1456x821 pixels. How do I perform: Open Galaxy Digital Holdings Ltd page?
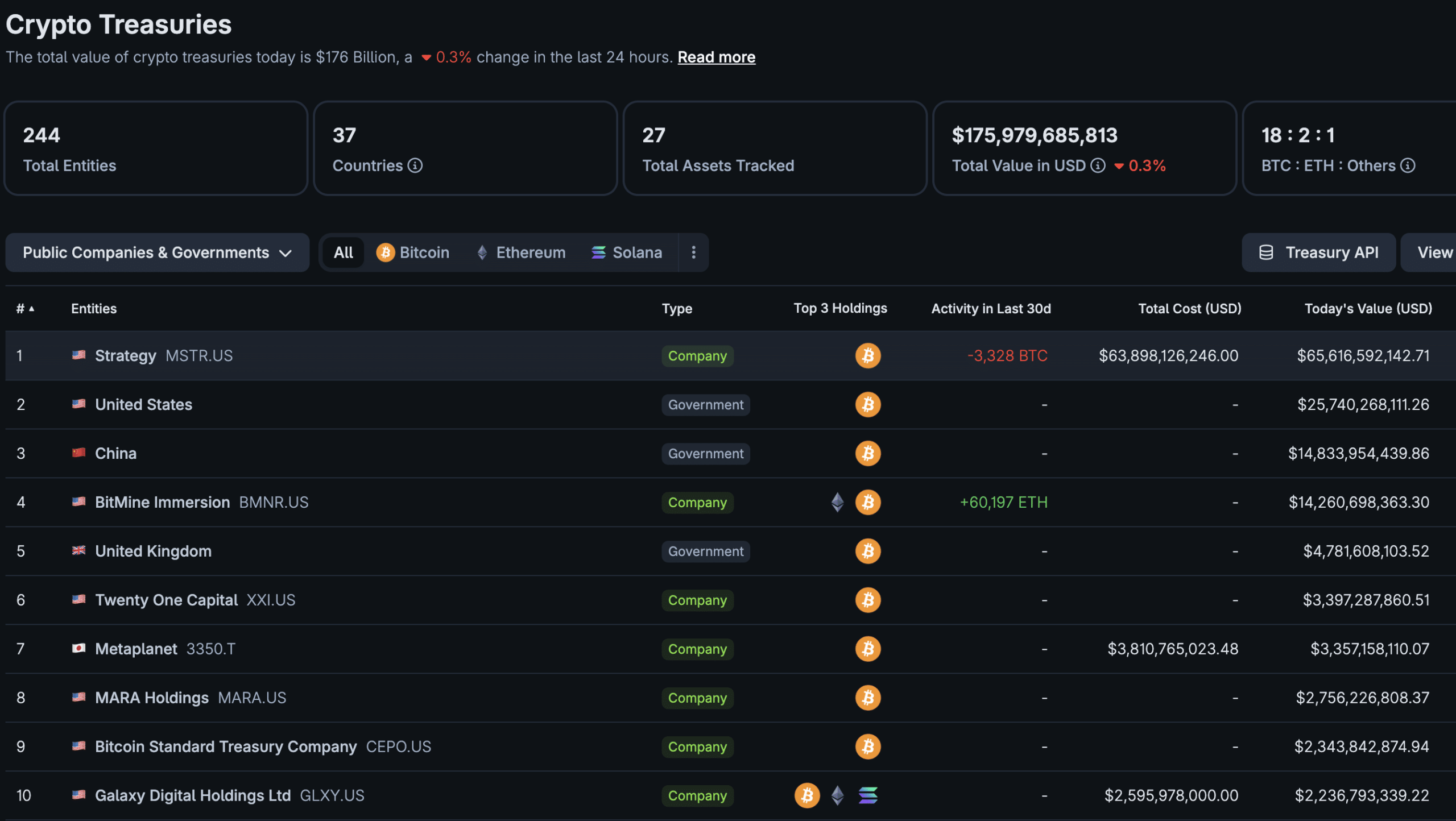230,796
